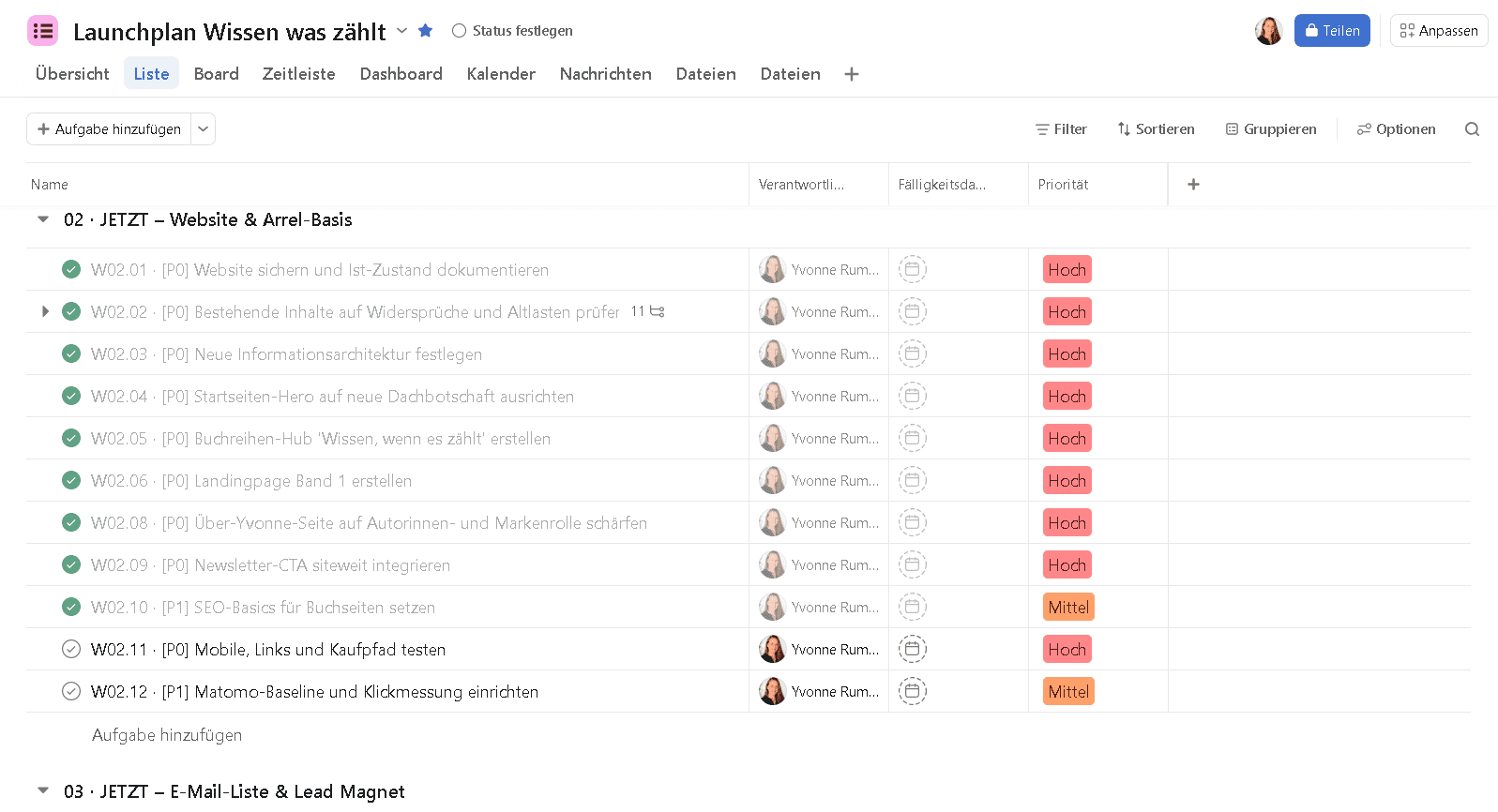
Task: Open dropdown next to Aufgabe hinzufügen
Action: (x=204, y=129)
